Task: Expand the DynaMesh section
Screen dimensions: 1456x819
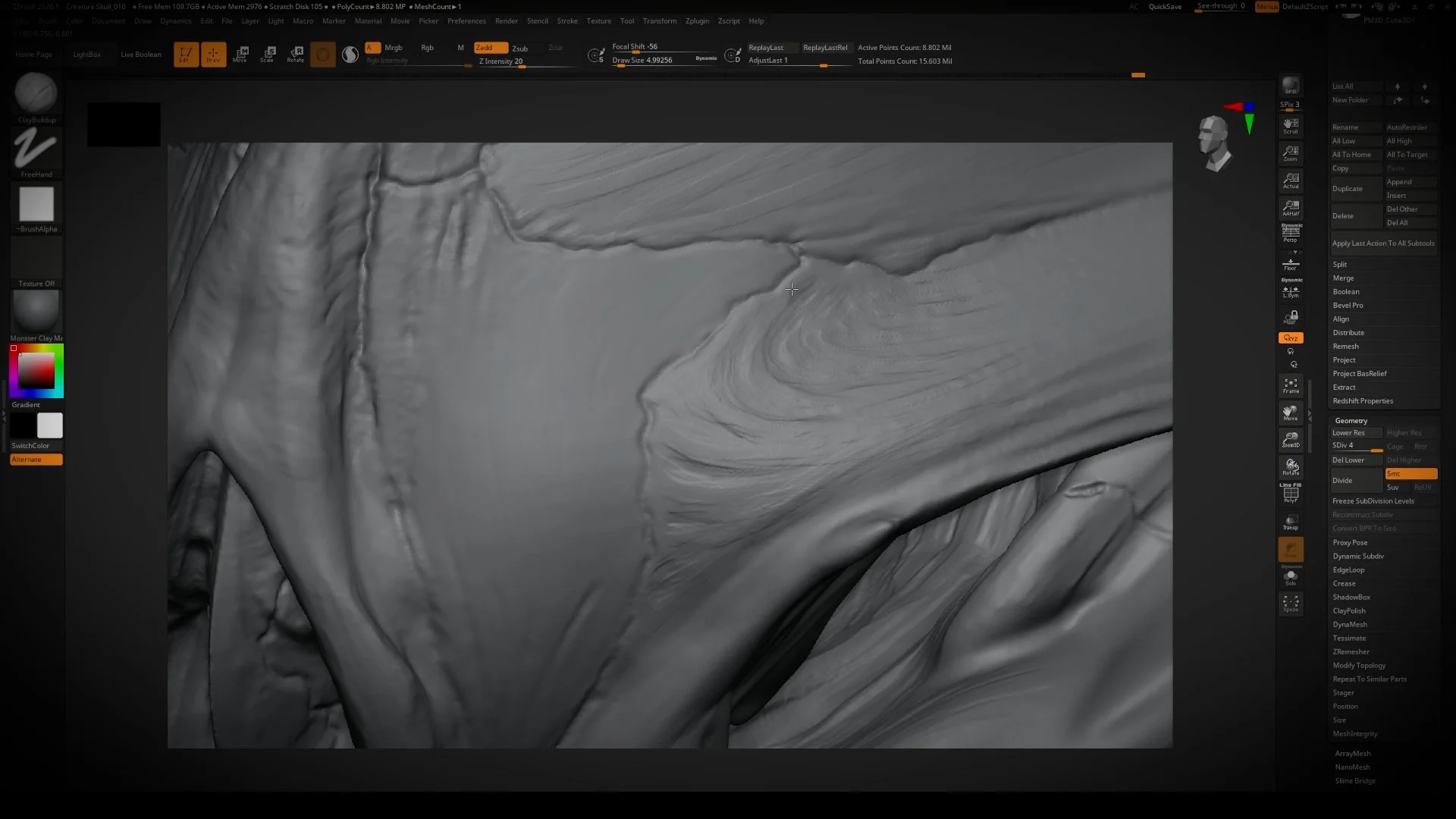Action: [x=1350, y=625]
